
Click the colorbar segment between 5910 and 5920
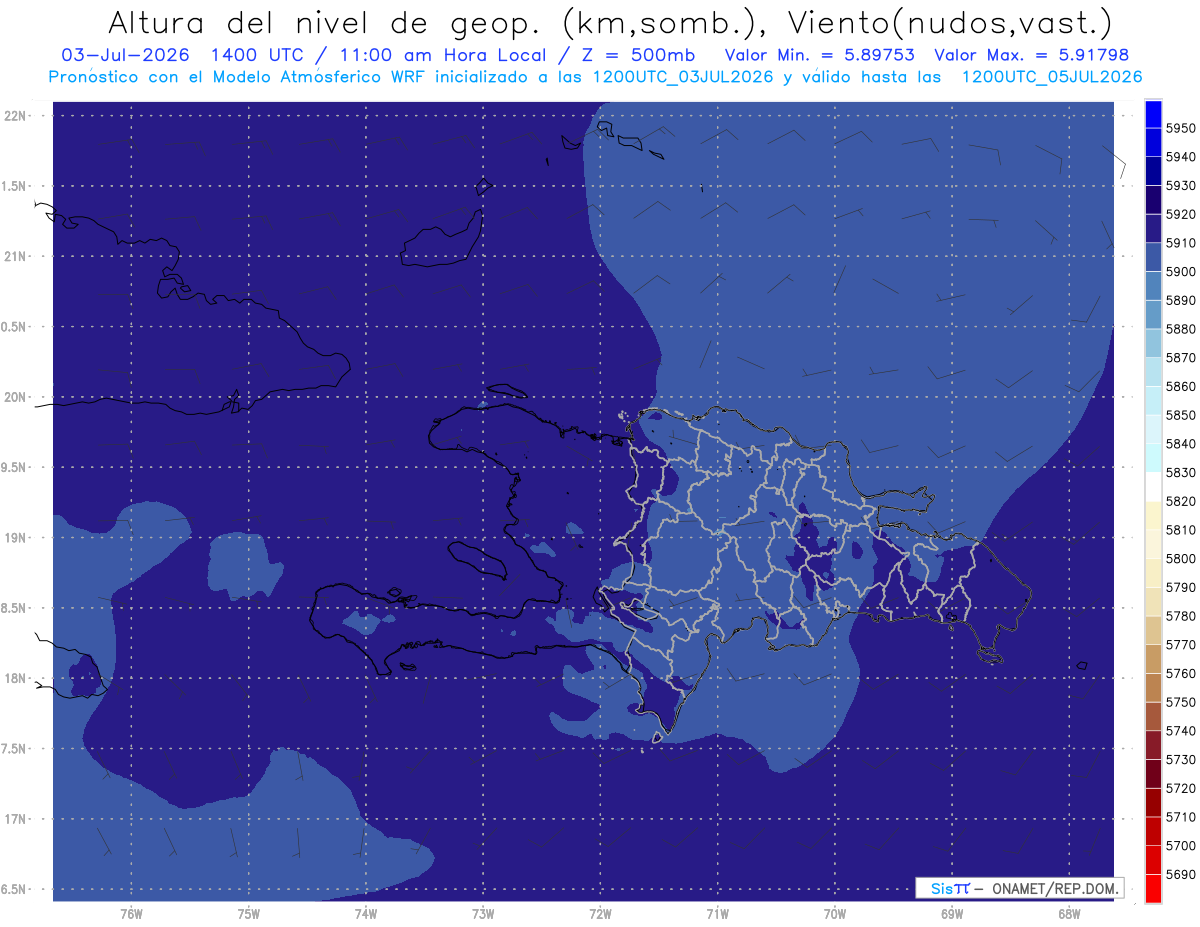[x=1153, y=230]
